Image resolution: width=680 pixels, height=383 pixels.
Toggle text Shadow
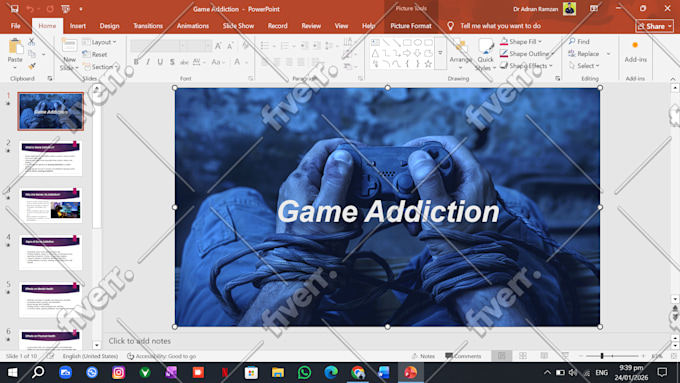172,62
